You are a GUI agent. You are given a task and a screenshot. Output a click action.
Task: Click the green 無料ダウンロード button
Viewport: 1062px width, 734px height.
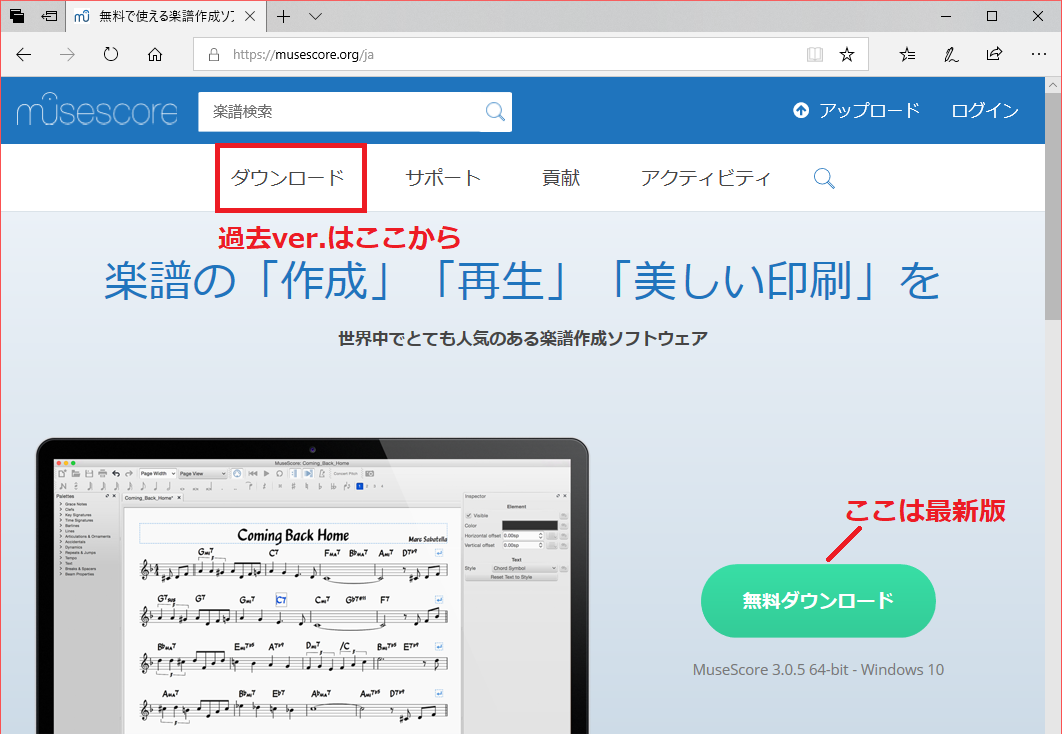point(818,601)
